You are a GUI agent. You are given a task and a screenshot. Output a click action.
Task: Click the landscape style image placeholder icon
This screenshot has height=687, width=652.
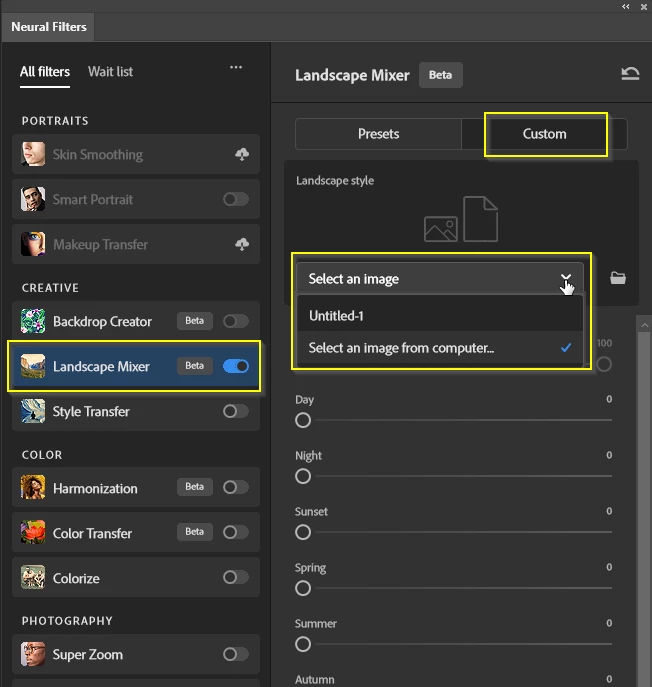[441, 229]
